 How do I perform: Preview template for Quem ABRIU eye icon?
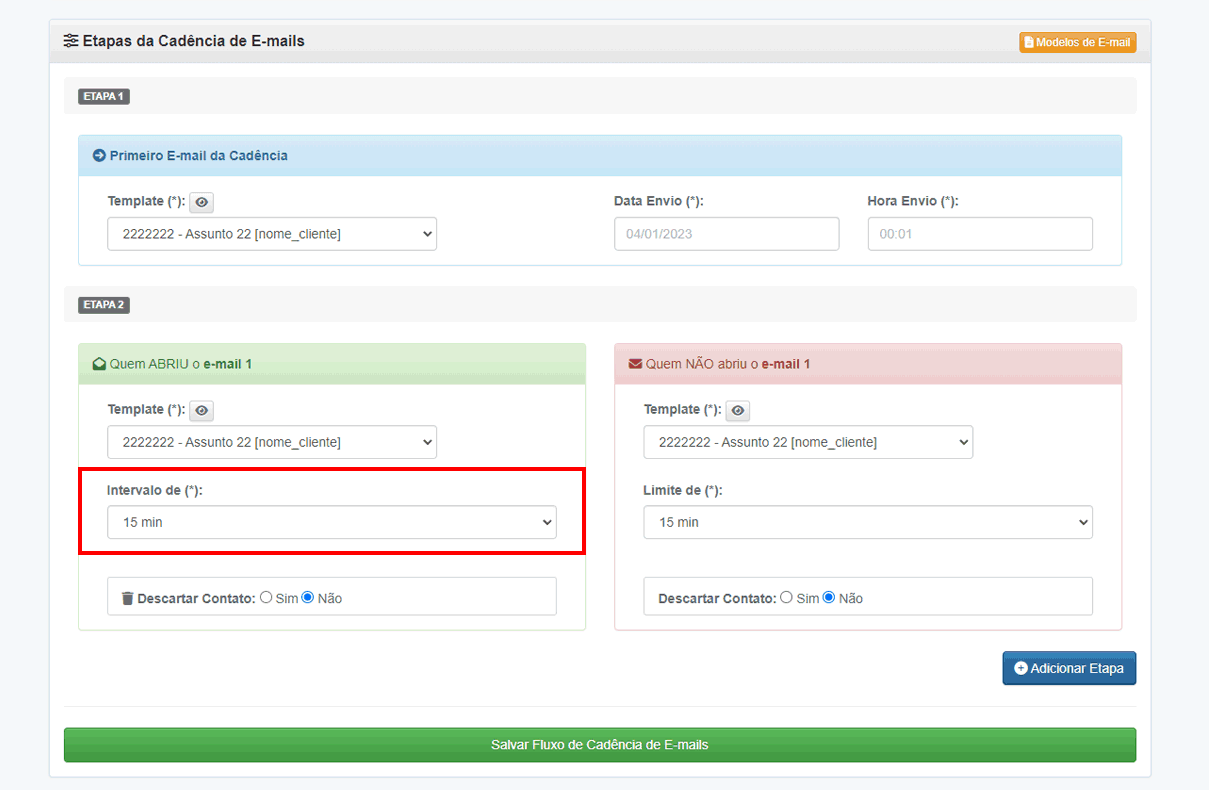pyautogui.click(x=201, y=410)
